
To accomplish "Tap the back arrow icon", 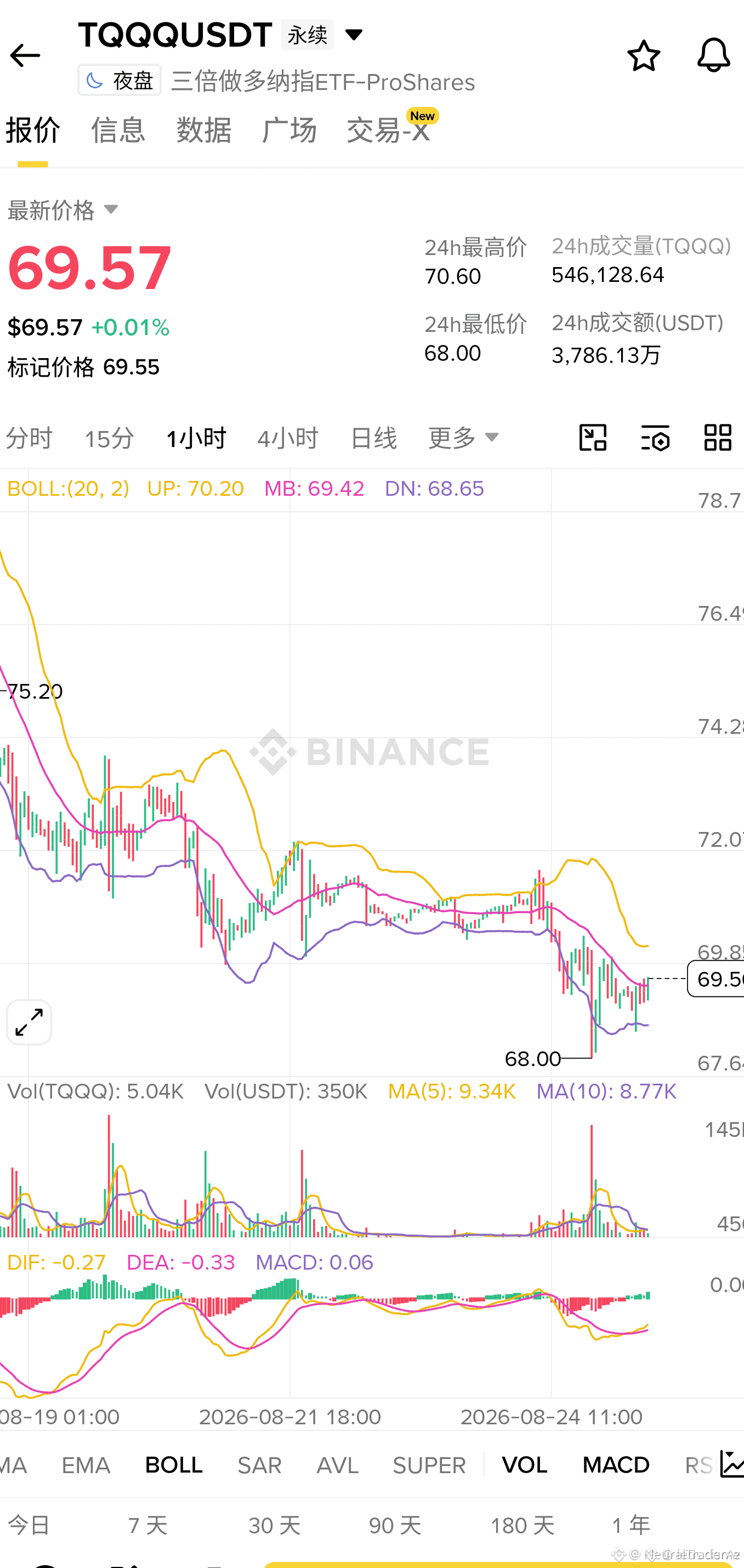I will tap(25, 55).
